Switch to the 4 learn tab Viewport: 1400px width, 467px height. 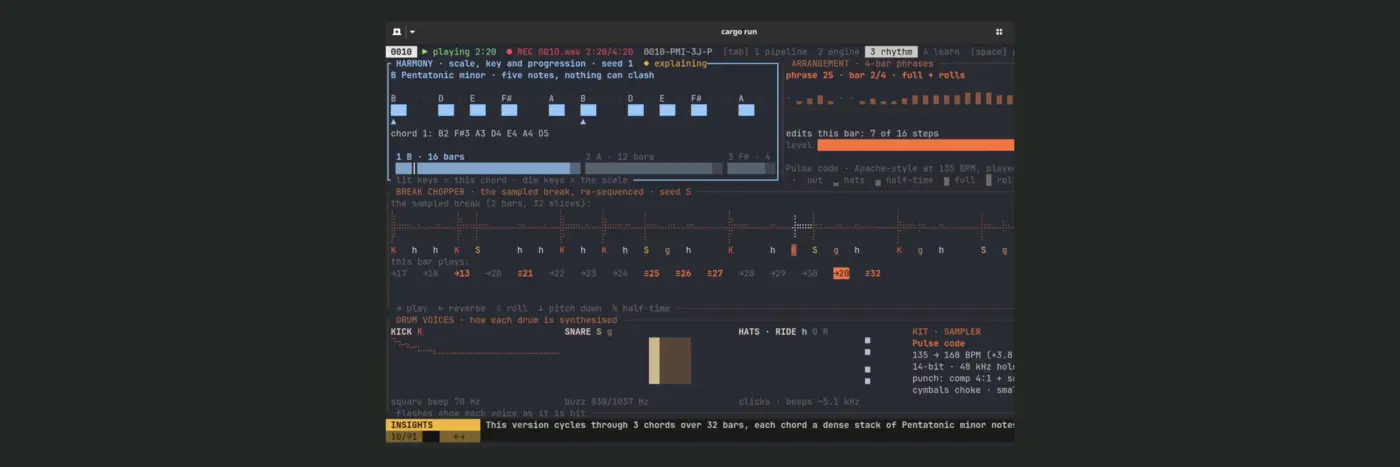pos(941,51)
